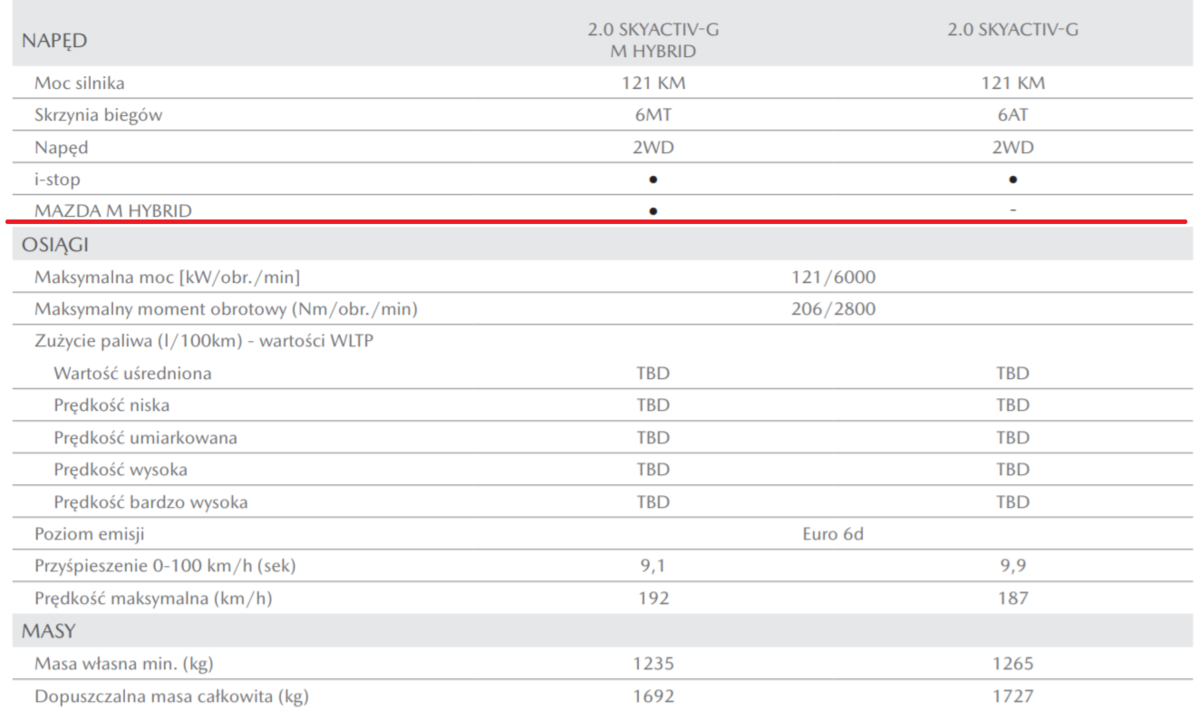The image size is (1200, 711).
Task: Click the 6MT gearbox value
Action: 653,115
